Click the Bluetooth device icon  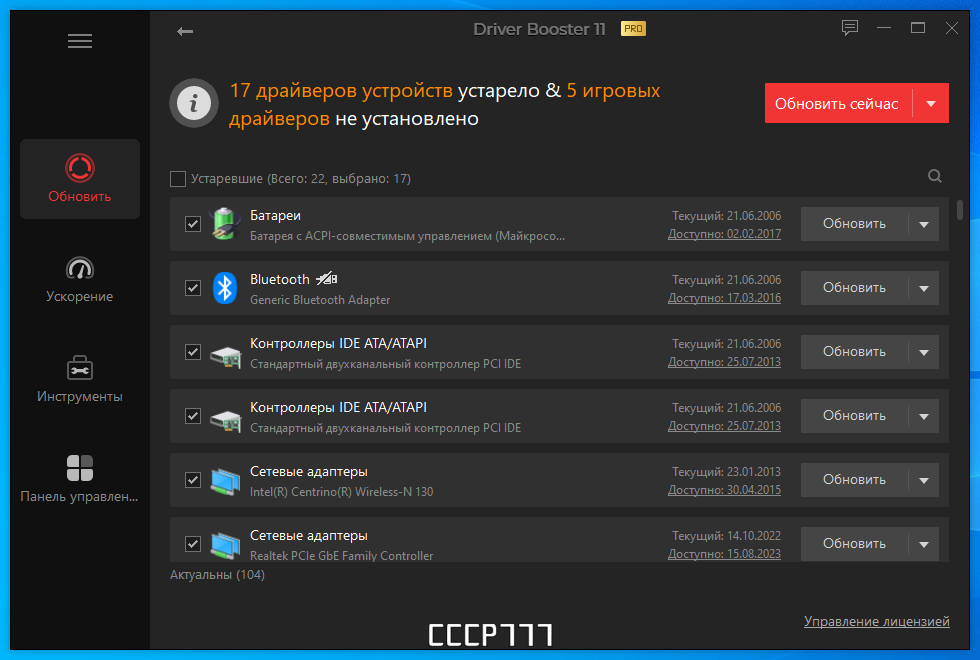[225, 288]
